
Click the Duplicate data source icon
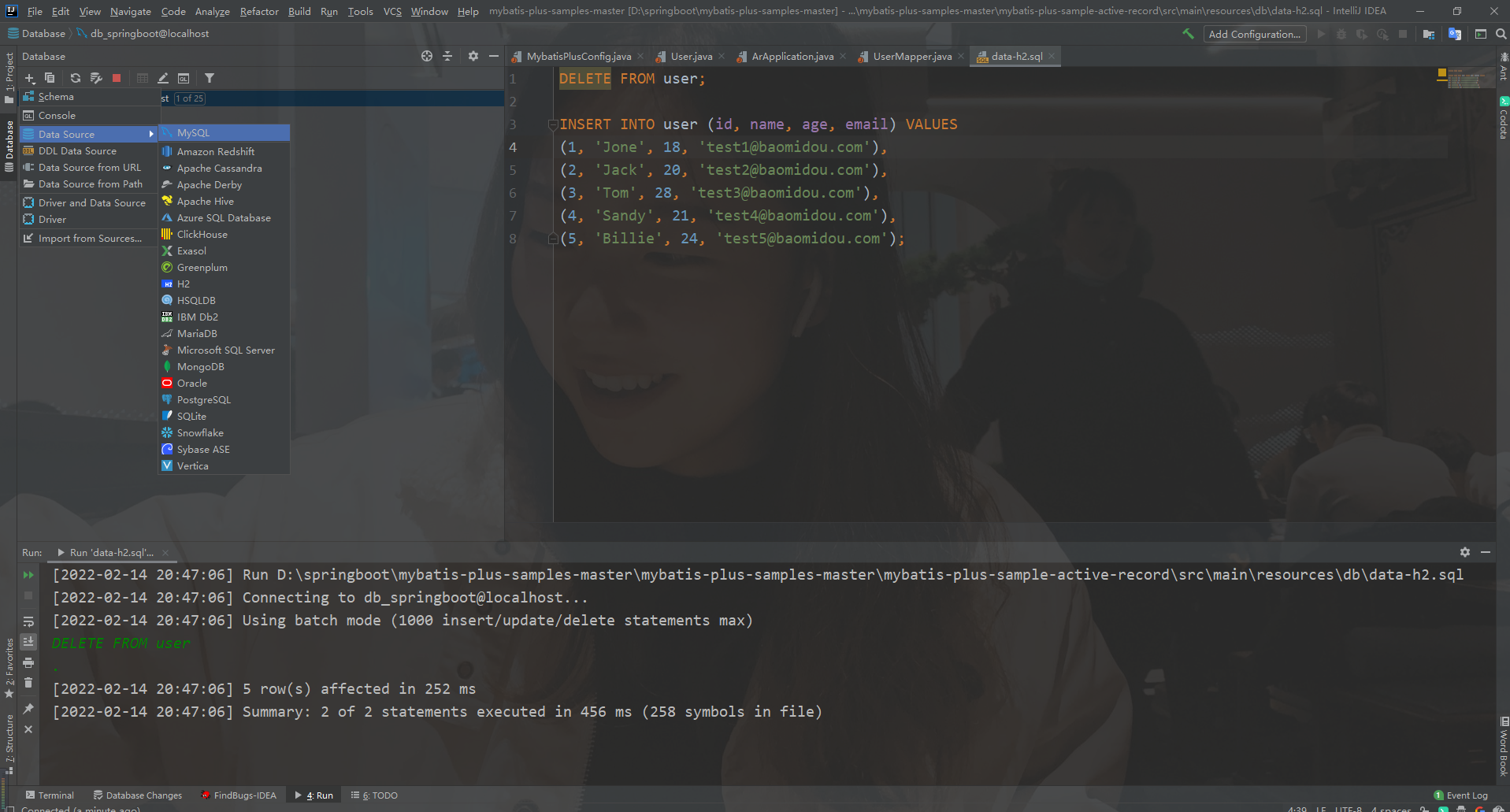50,78
